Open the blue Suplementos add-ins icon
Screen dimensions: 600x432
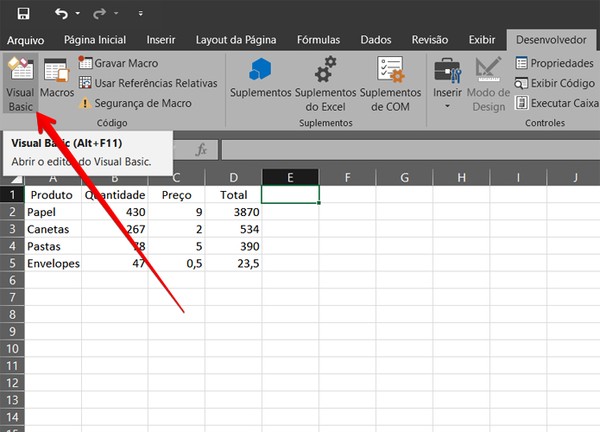click(x=260, y=69)
